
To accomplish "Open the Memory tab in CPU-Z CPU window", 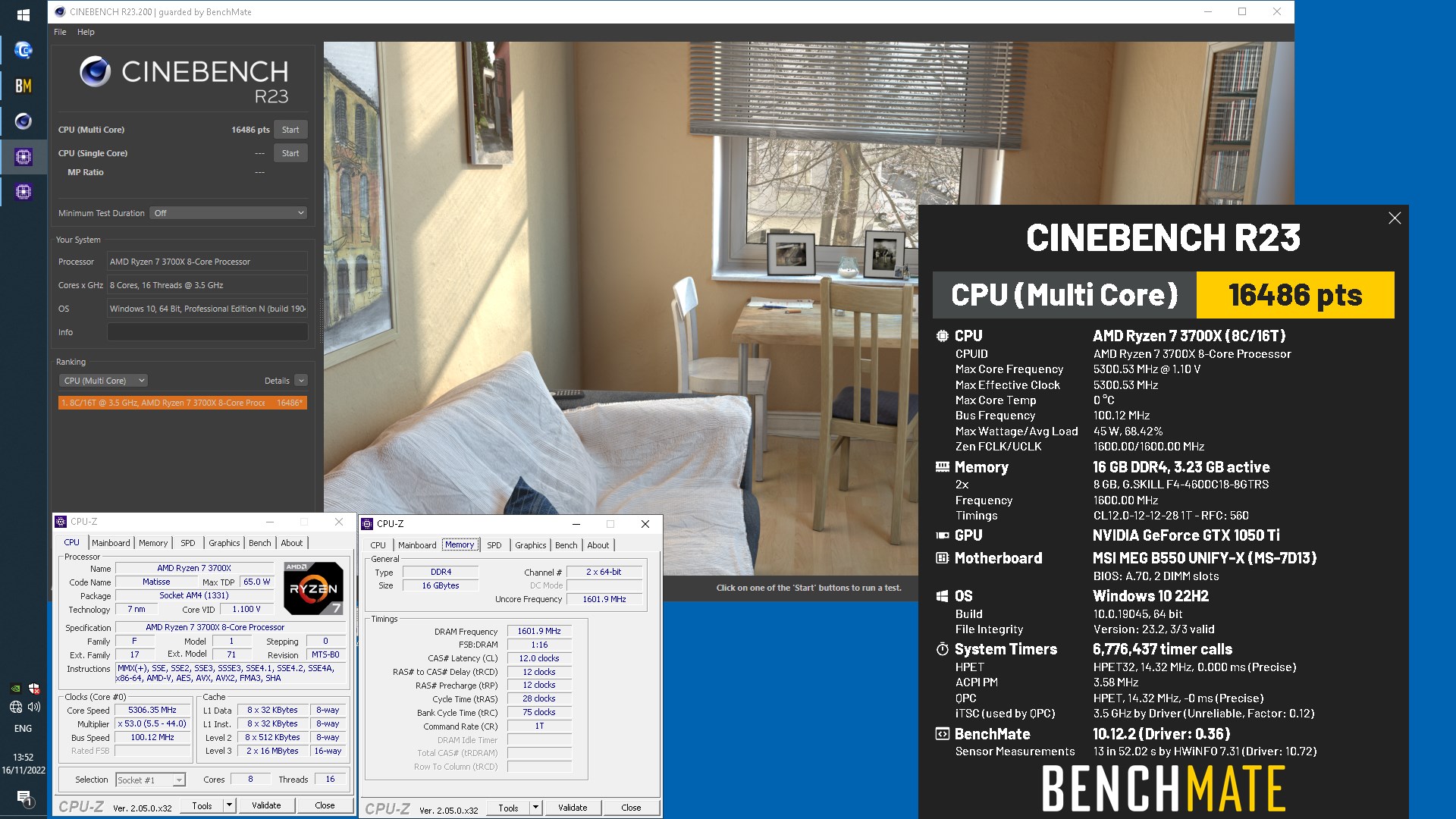I will point(153,543).
